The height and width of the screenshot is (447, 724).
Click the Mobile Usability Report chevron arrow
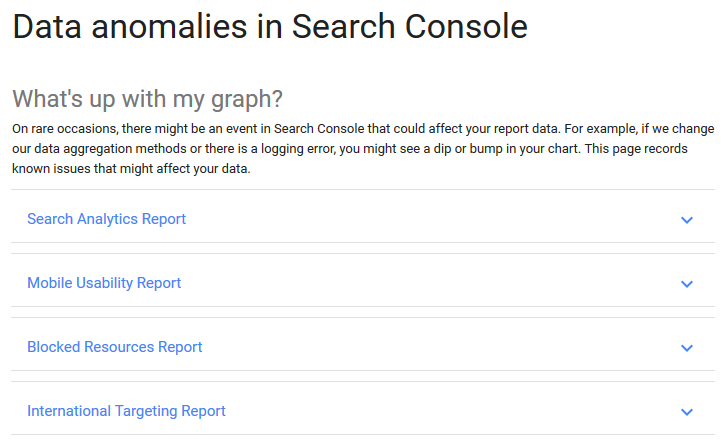click(687, 284)
